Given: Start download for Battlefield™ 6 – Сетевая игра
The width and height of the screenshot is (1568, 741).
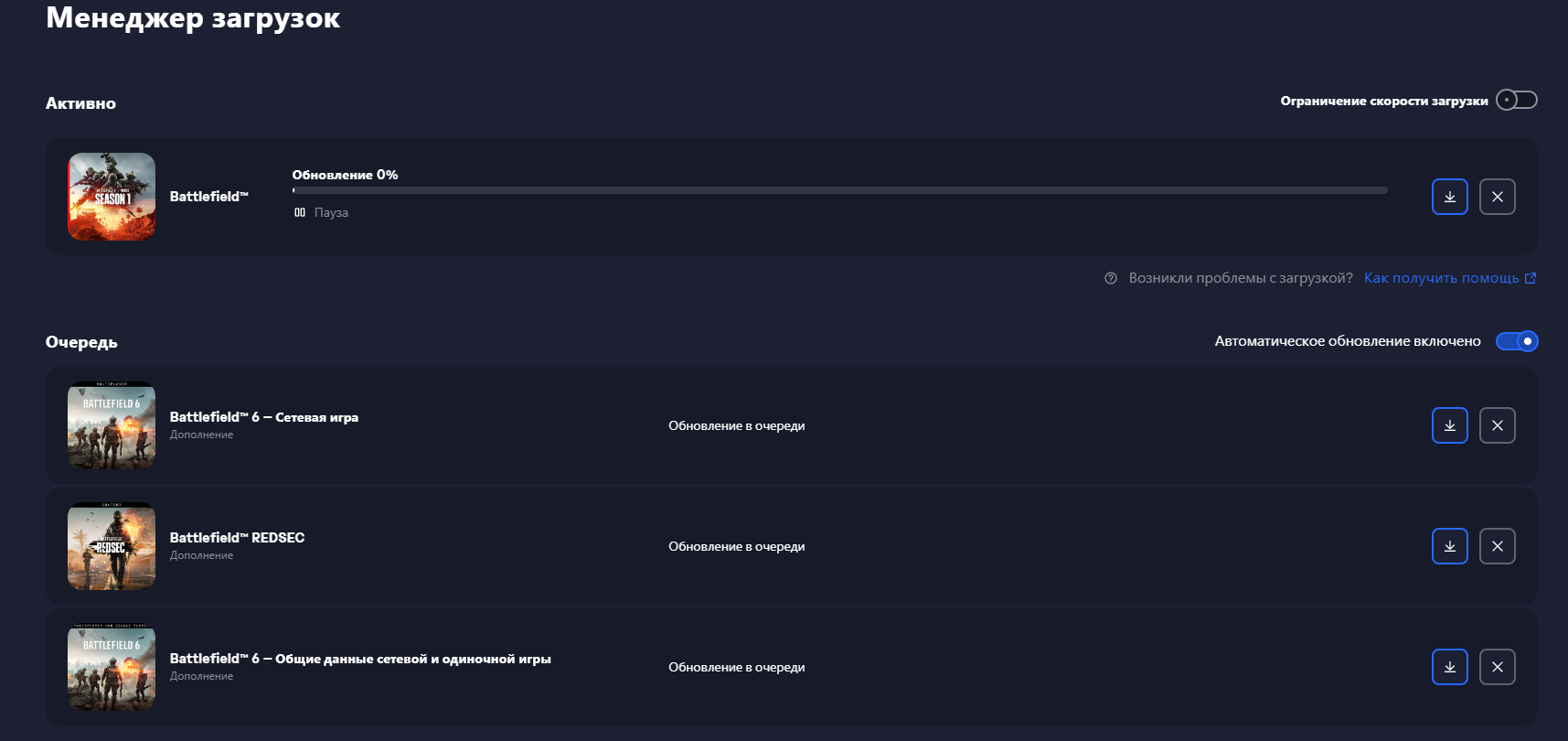Looking at the screenshot, I should (x=1449, y=425).
